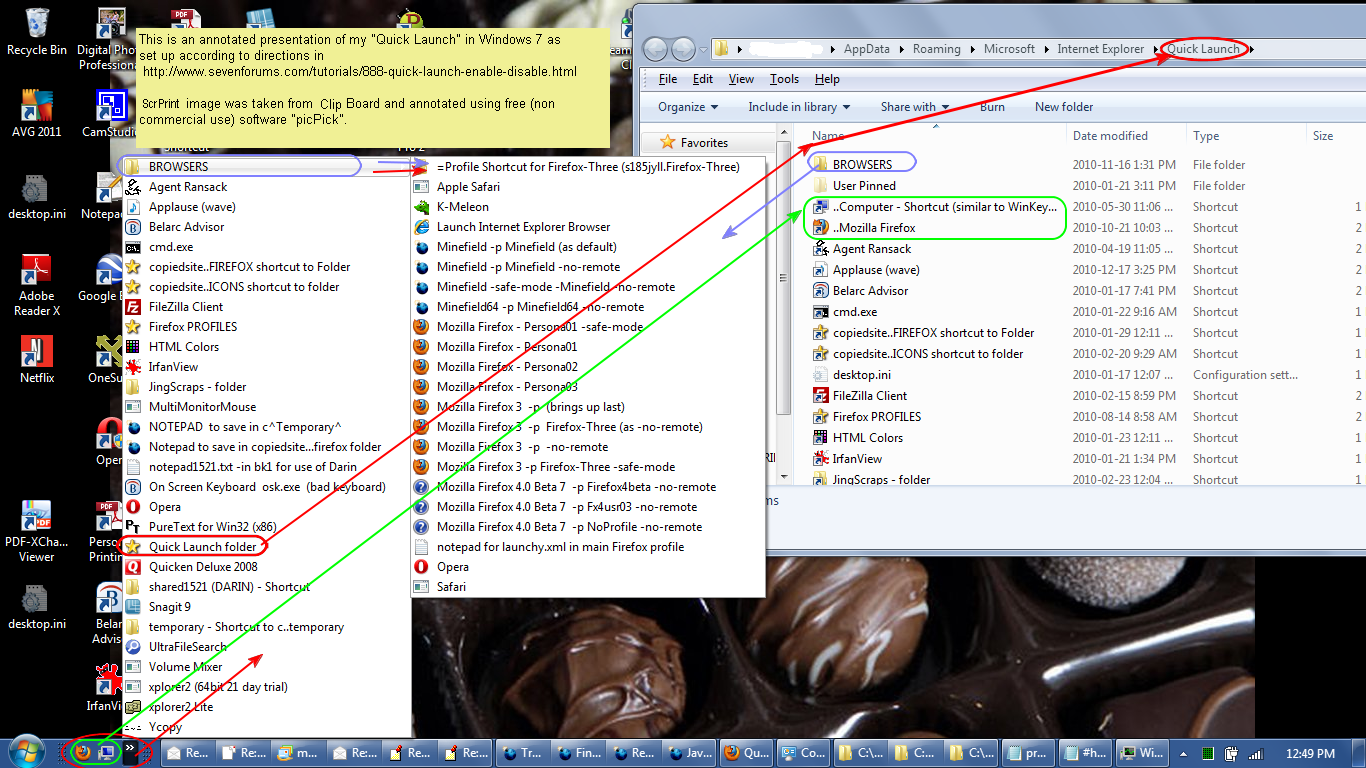Start FileZilla Client from the popup menu
This screenshot has width=1366, height=768.
click(x=186, y=307)
